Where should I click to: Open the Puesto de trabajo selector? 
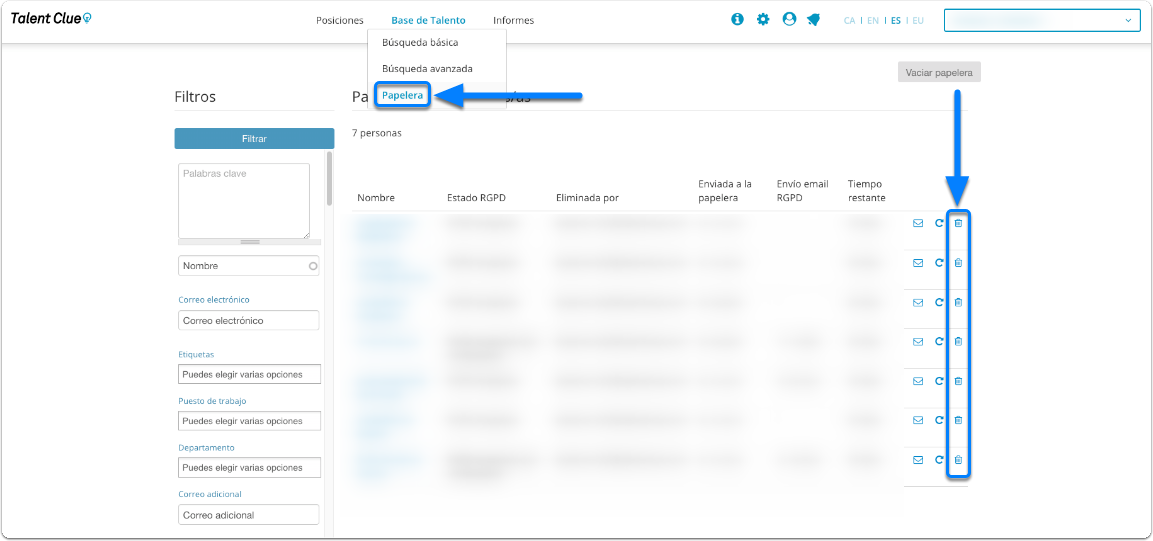(x=250, y=421)
